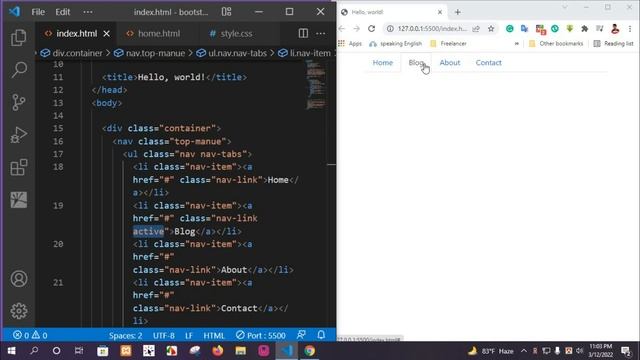Show hidden system tray icons
The image size is (640, 360).
point(524,351)
